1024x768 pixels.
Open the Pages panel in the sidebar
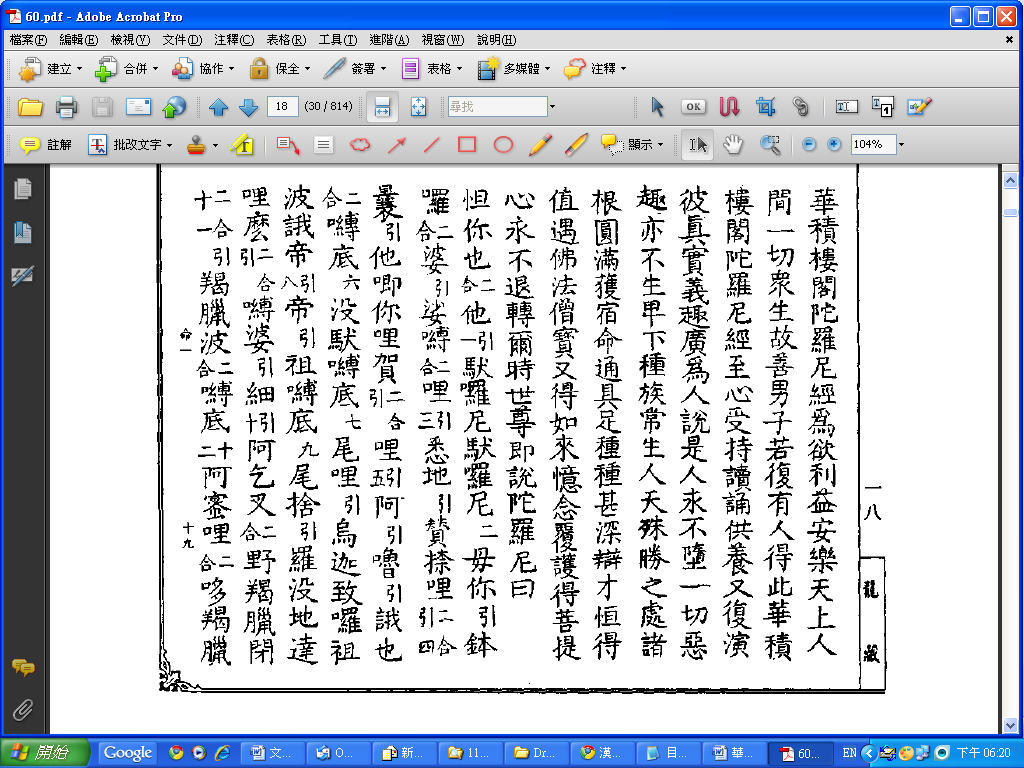(22, 188)
